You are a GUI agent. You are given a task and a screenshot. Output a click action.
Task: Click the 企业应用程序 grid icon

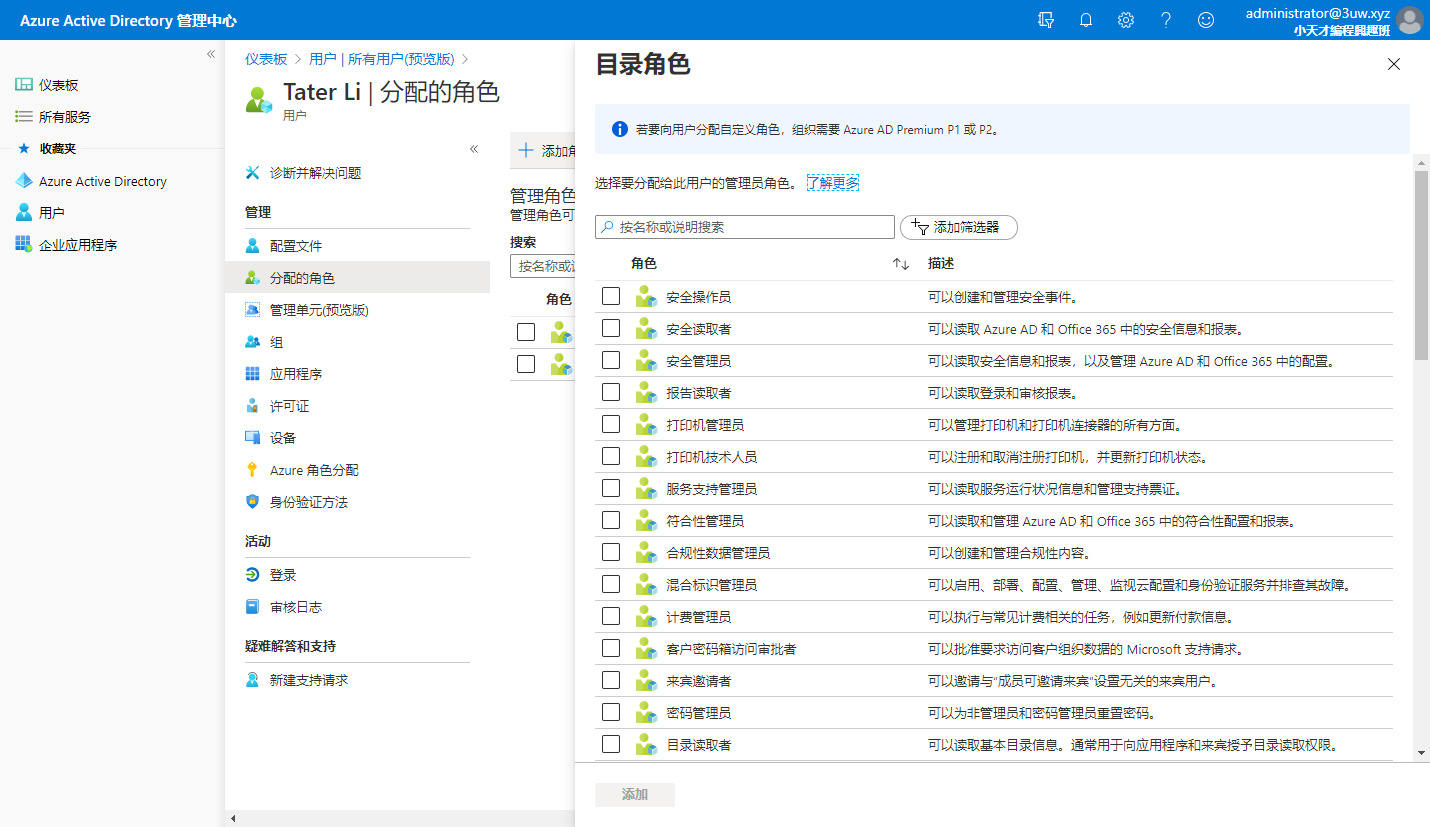(24, 244)
